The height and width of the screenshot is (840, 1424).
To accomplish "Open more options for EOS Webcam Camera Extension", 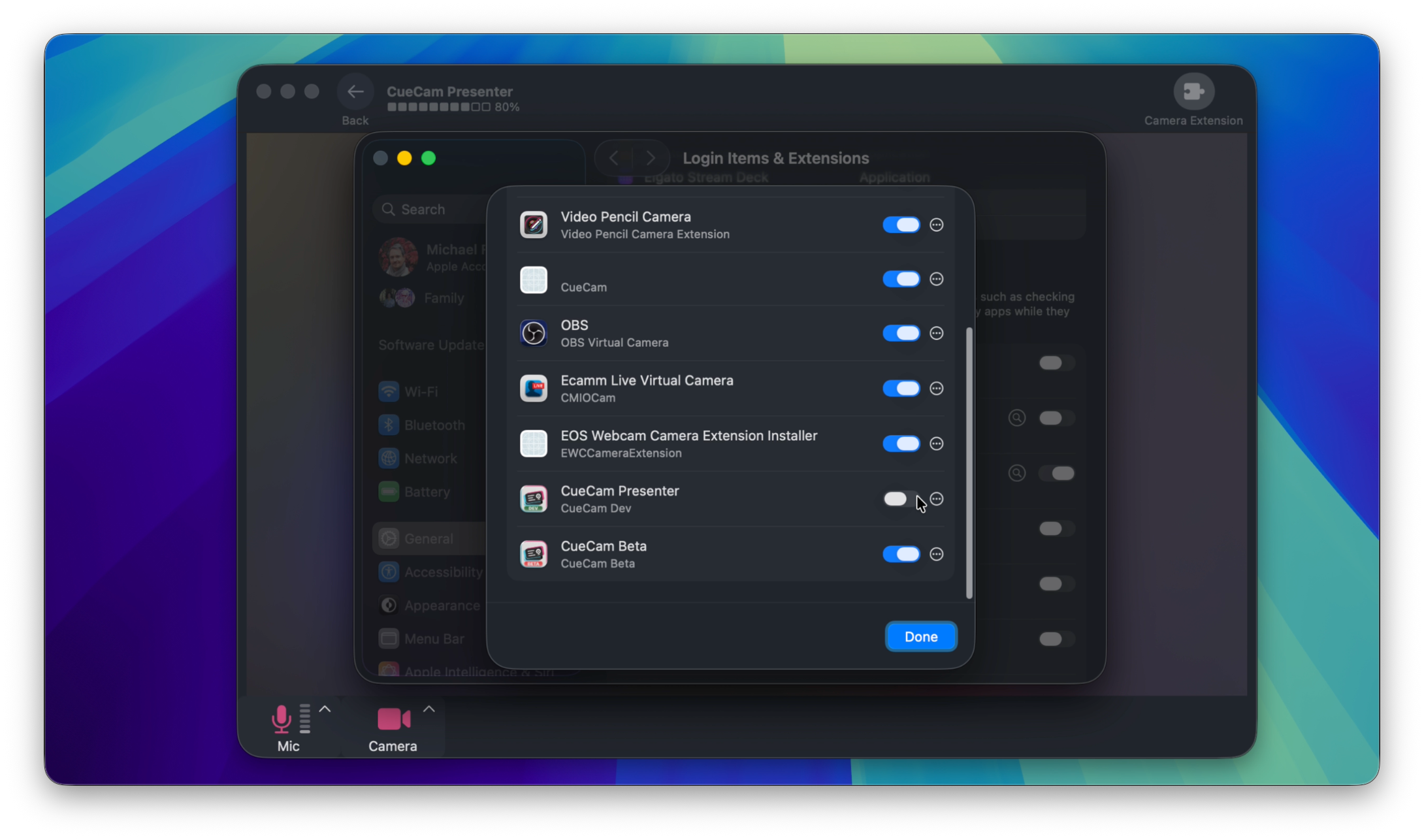I will [x=936, y=444].
